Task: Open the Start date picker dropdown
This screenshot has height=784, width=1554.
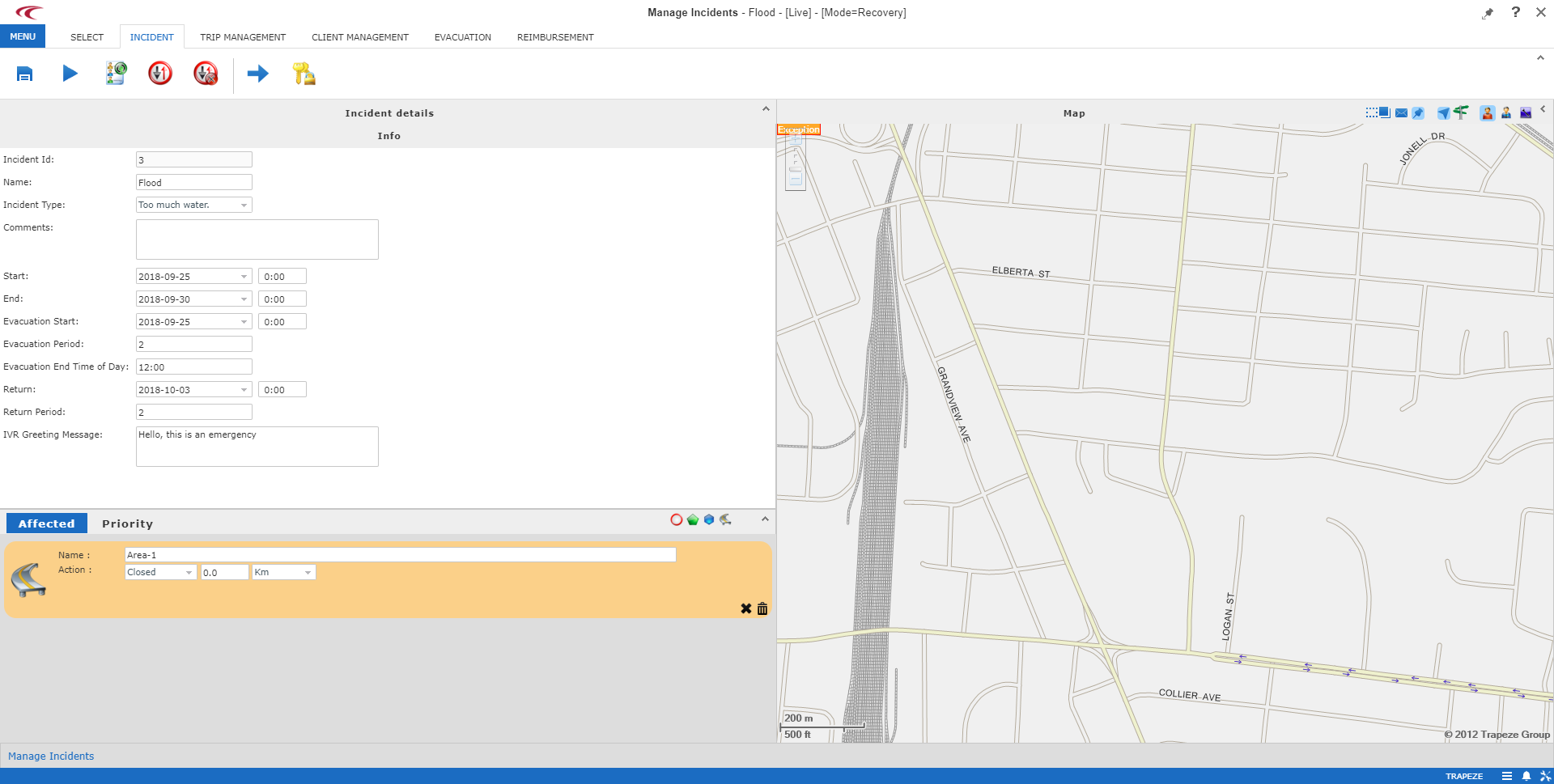Action: [x=244, y=276]
